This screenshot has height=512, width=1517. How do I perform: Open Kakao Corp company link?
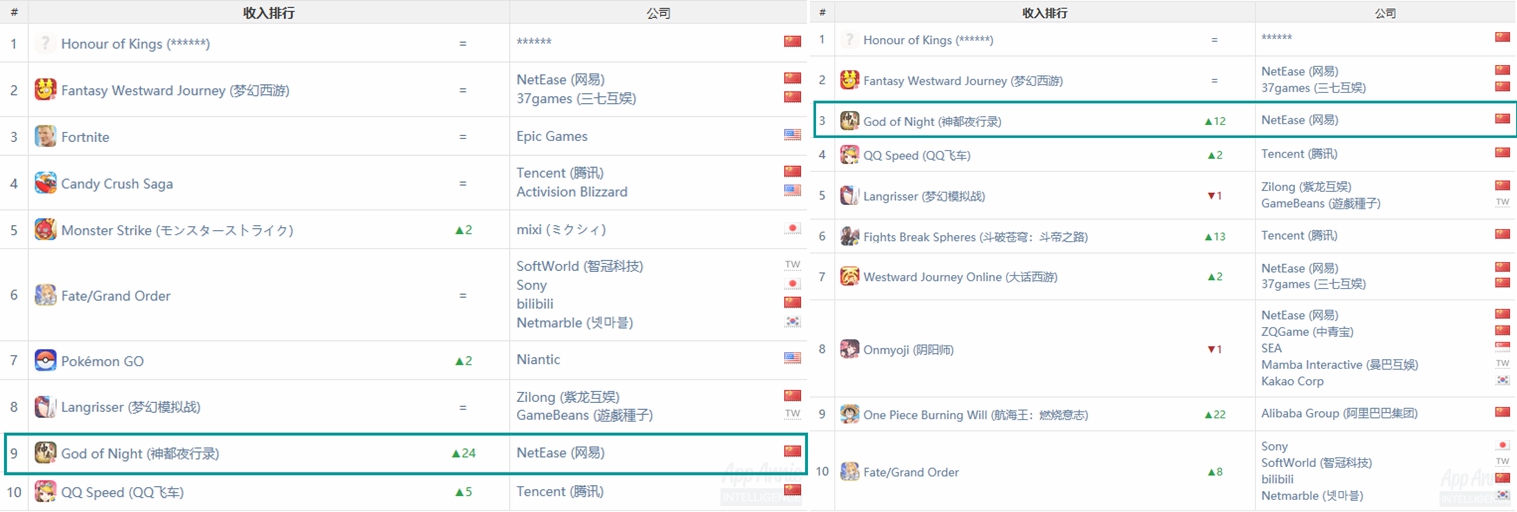1292,381
